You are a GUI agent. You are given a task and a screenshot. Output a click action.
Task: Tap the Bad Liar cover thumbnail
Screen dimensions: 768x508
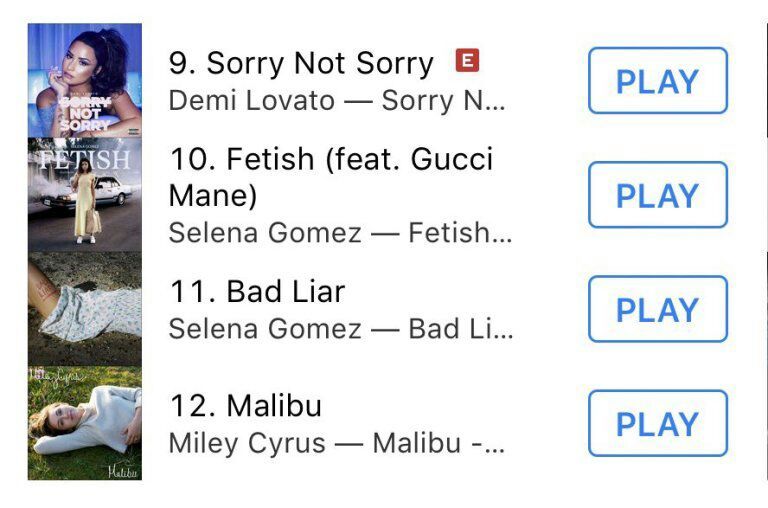point(85,309)
